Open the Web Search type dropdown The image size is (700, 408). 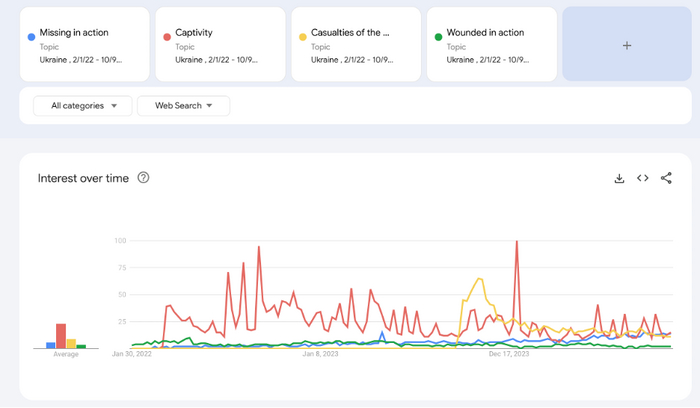[x=183, y=106]
